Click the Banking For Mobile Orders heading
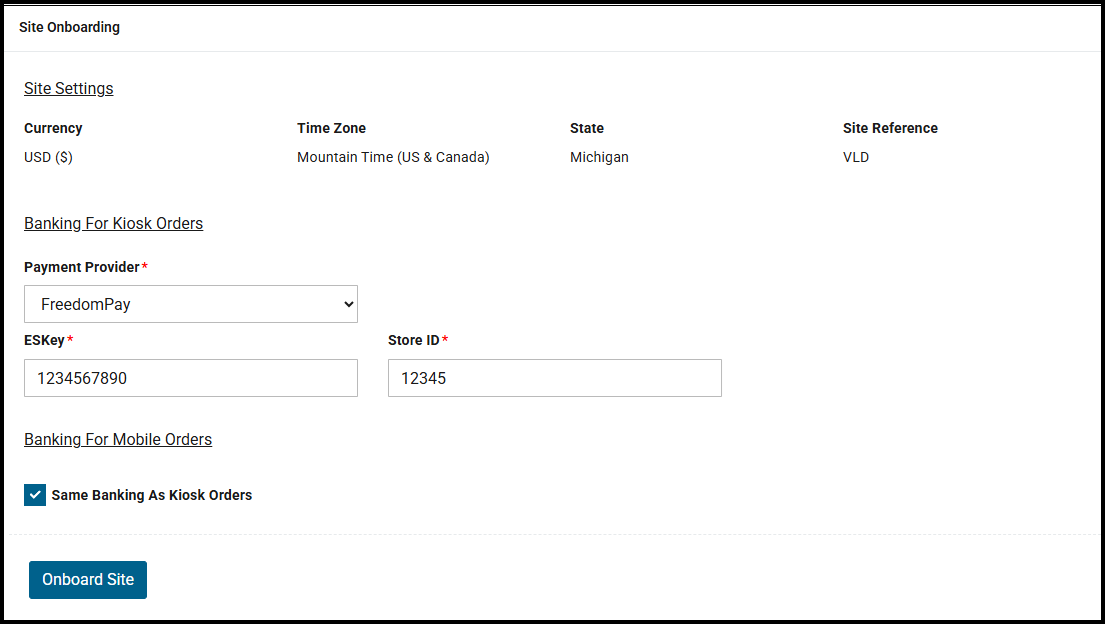Screen dimensions: 1105x624 [x=118, y=439]
